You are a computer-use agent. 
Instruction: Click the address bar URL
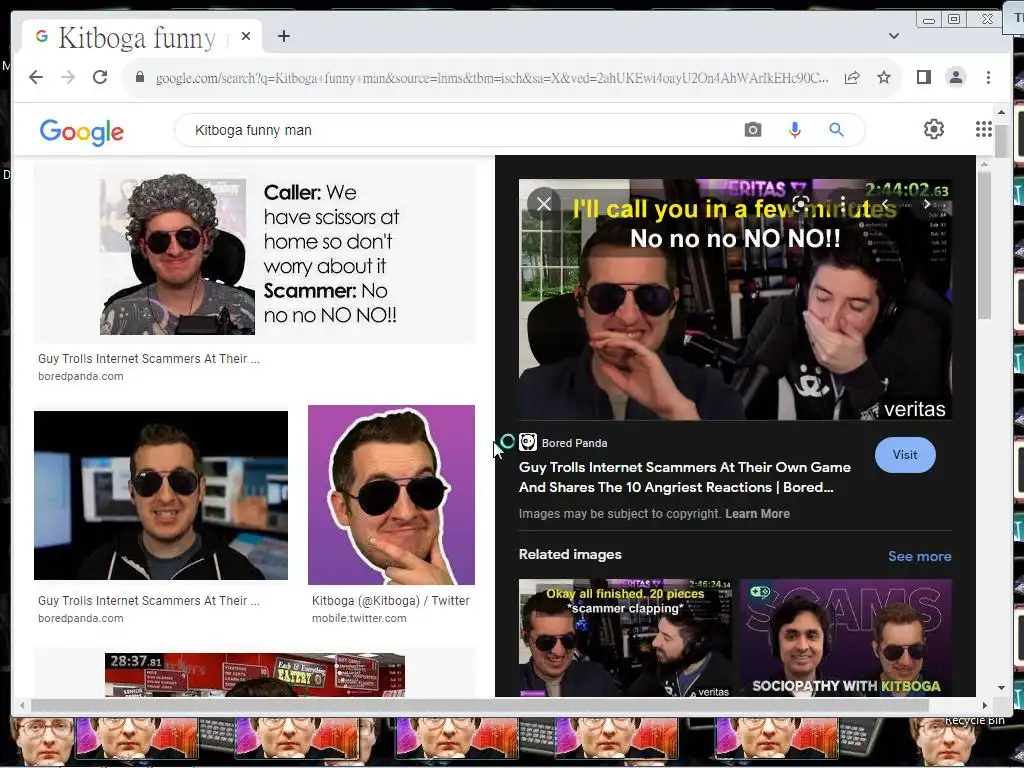(x=491, y=78)
